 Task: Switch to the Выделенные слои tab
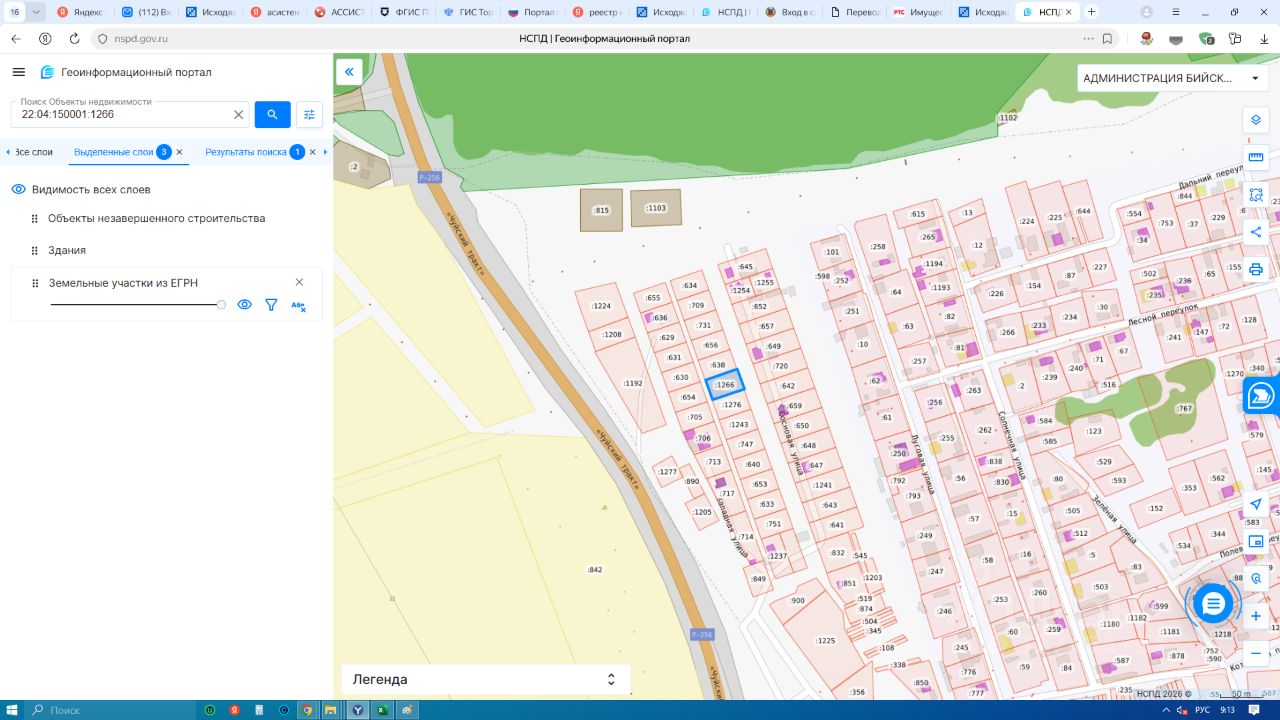coord(113,152)
